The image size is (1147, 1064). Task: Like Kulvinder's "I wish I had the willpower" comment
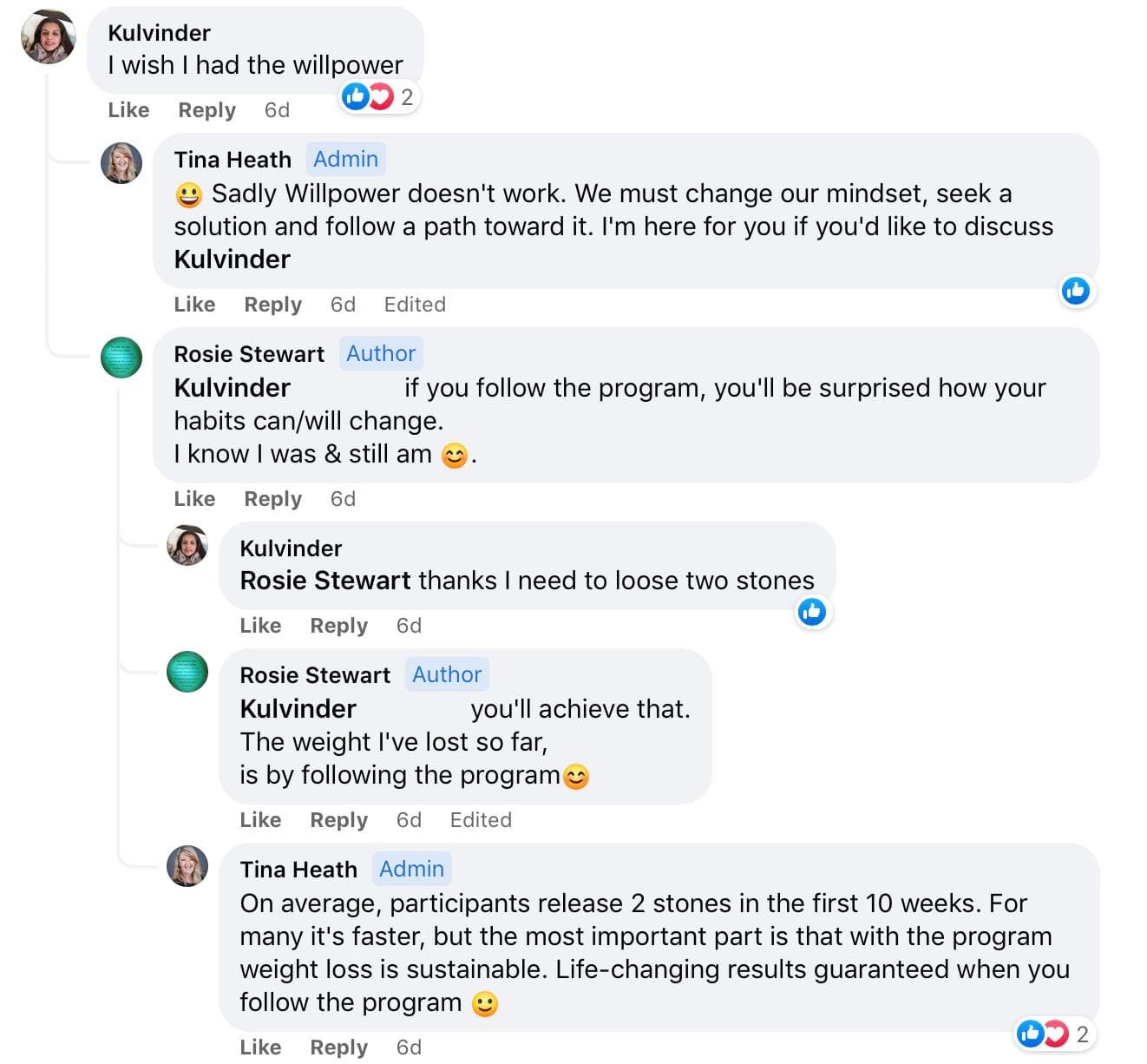(x=128, y=110)
